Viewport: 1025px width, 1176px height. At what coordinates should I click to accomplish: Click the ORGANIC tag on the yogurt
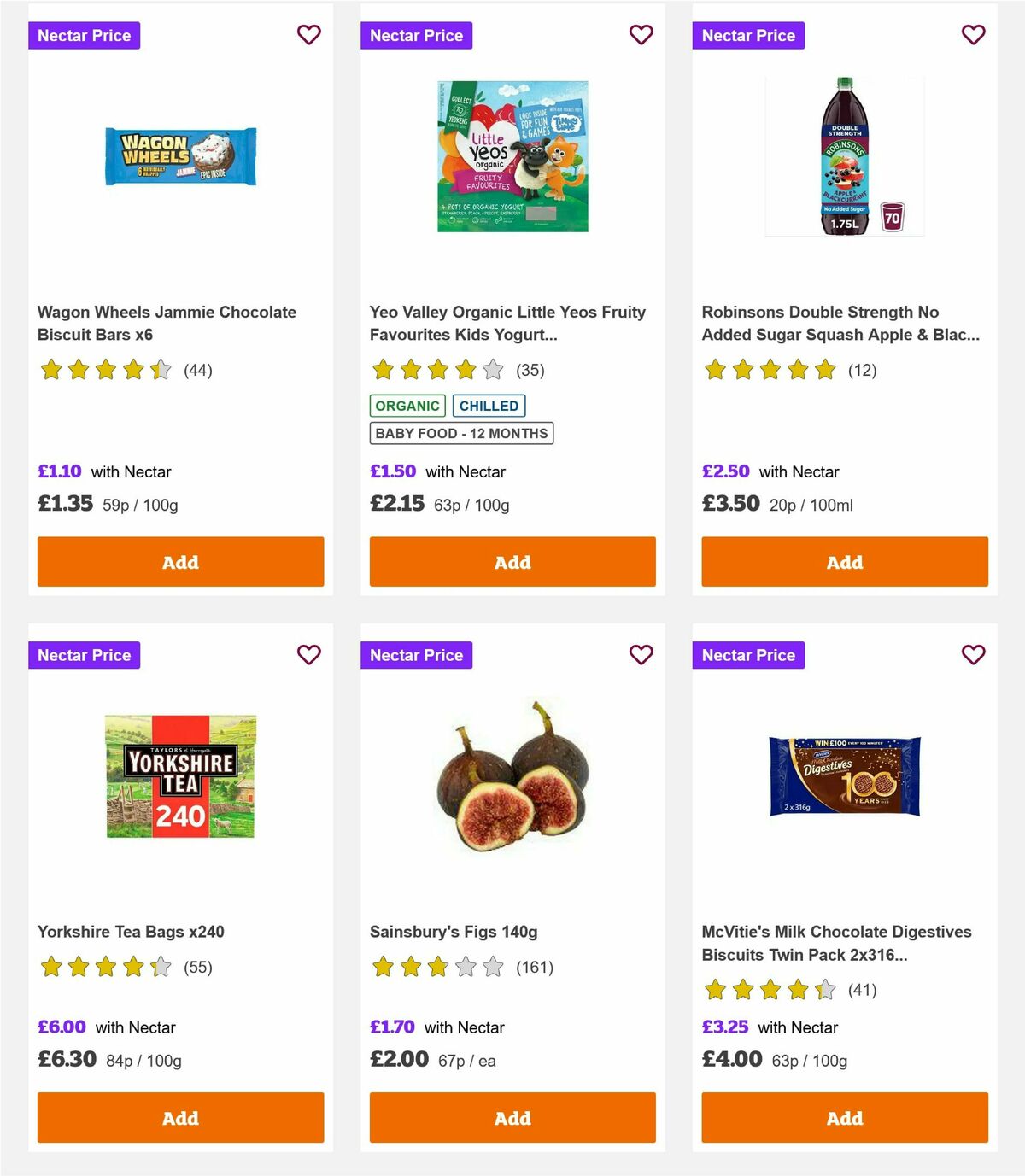[407, 405]
